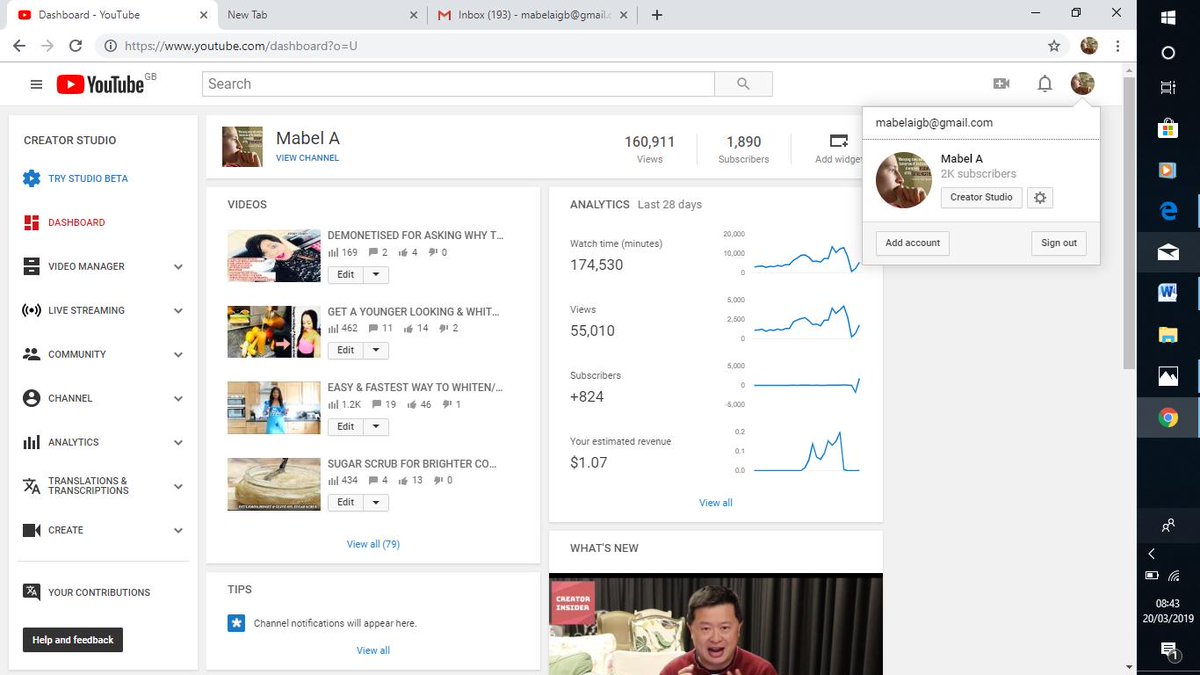Open the create video camera icon
This screenshot has width=1200, height=675.
tap(1001, 84)
